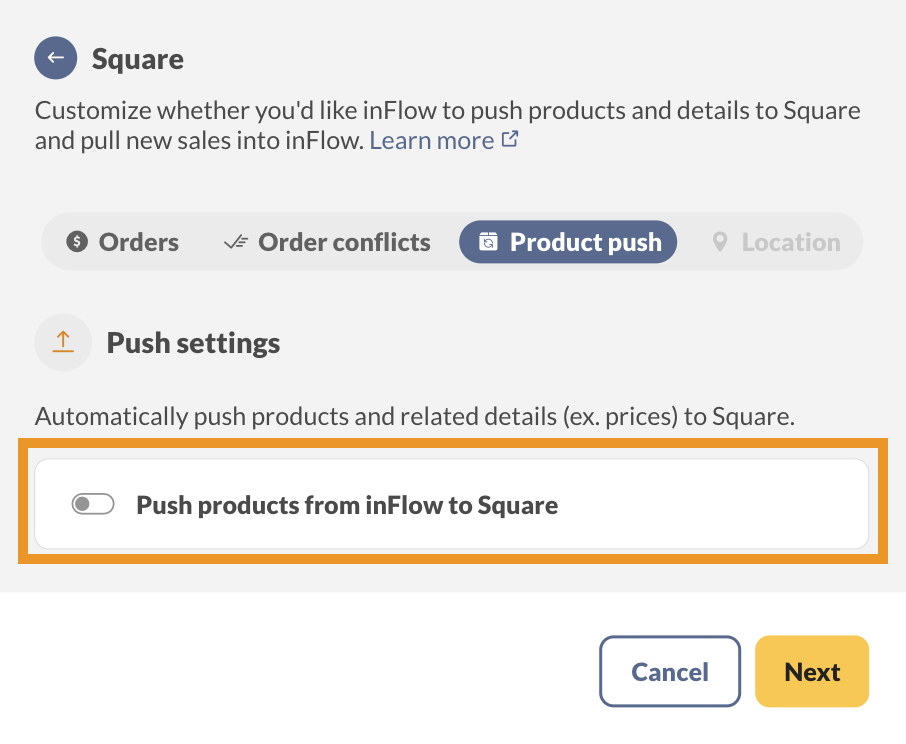The image size is (906, 744).
Task: Click the back arrow next to Square
Action: (x=56, y=58)
